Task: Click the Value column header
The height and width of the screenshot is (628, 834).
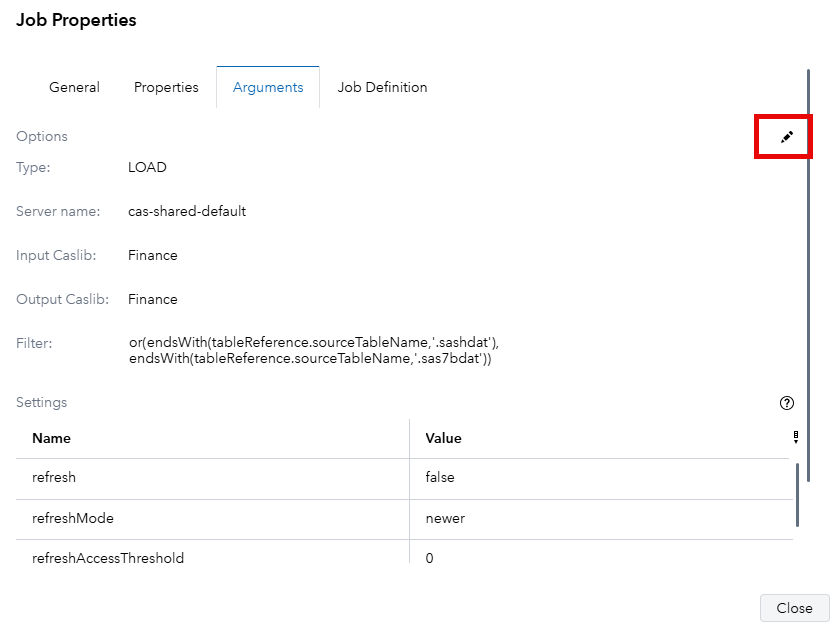Action: [x=443, y=438]
